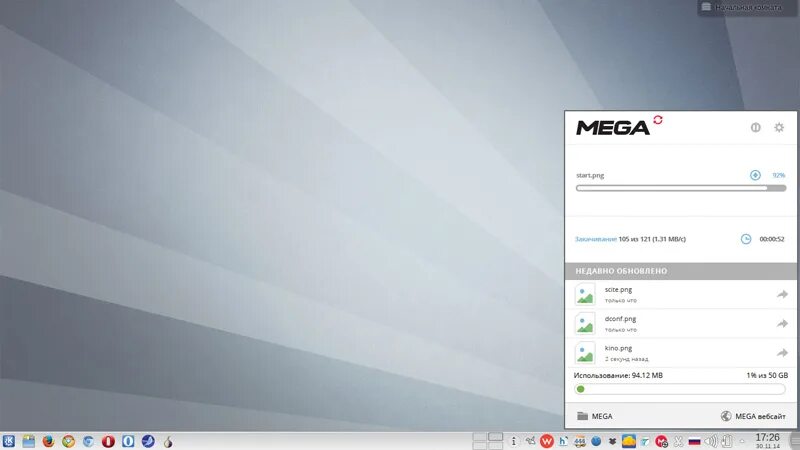Click "1% из 50 GB" quota text
Viewport: 800px width, 450px height.
[767, 375]
